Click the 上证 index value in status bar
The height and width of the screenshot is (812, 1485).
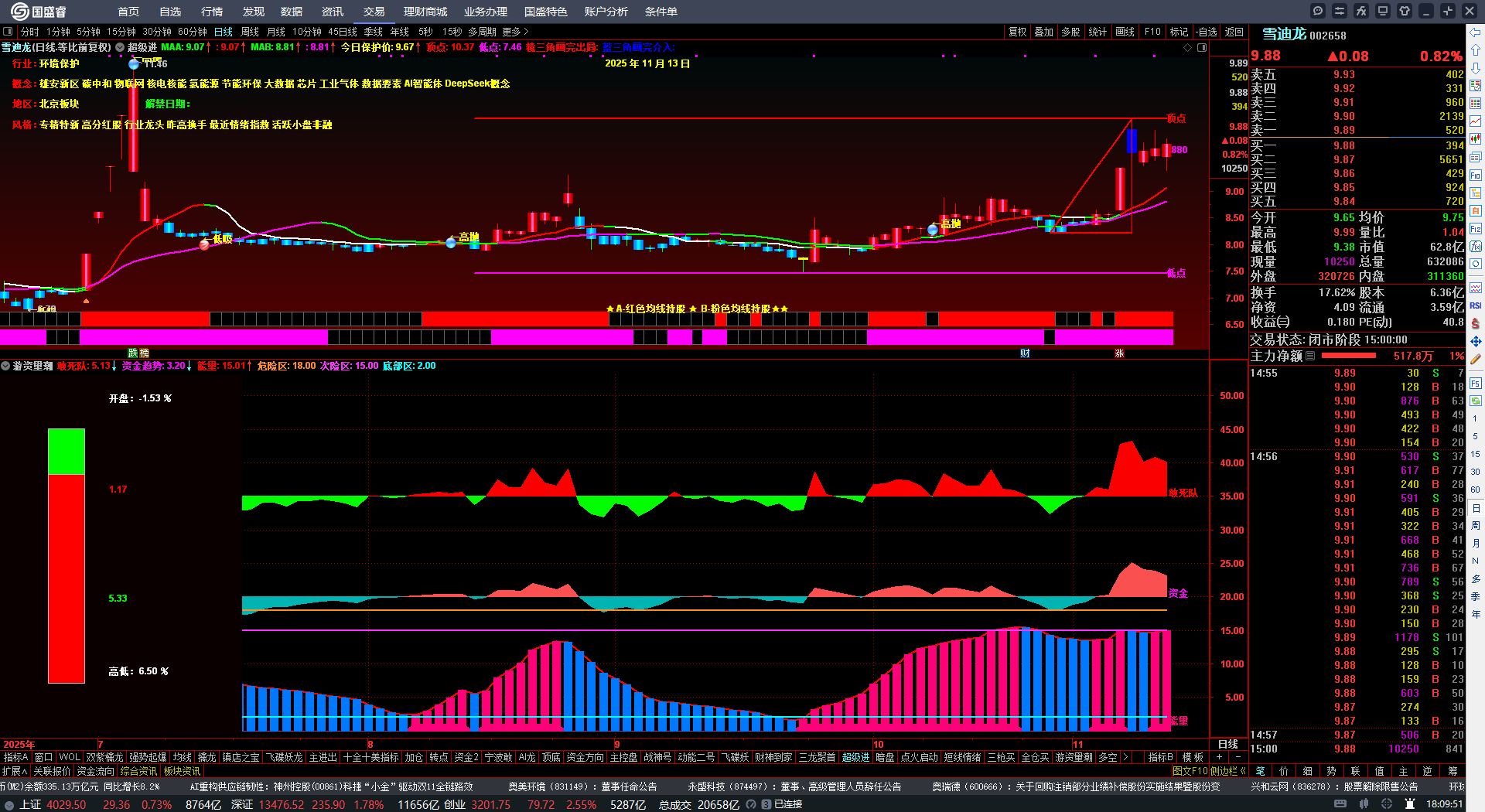[67, 804]
